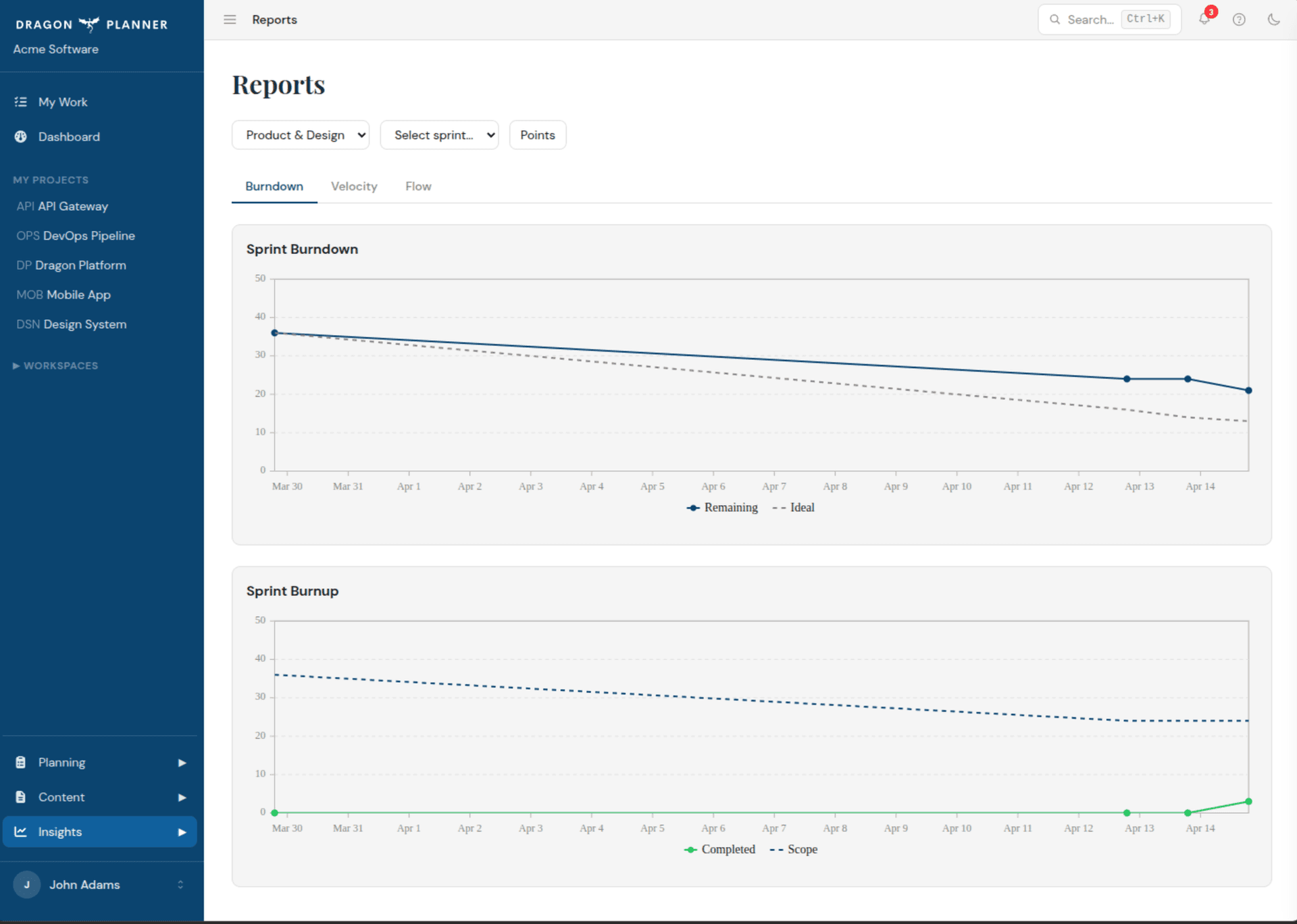Select the My Work sidebar icon

tap(21, 101)
